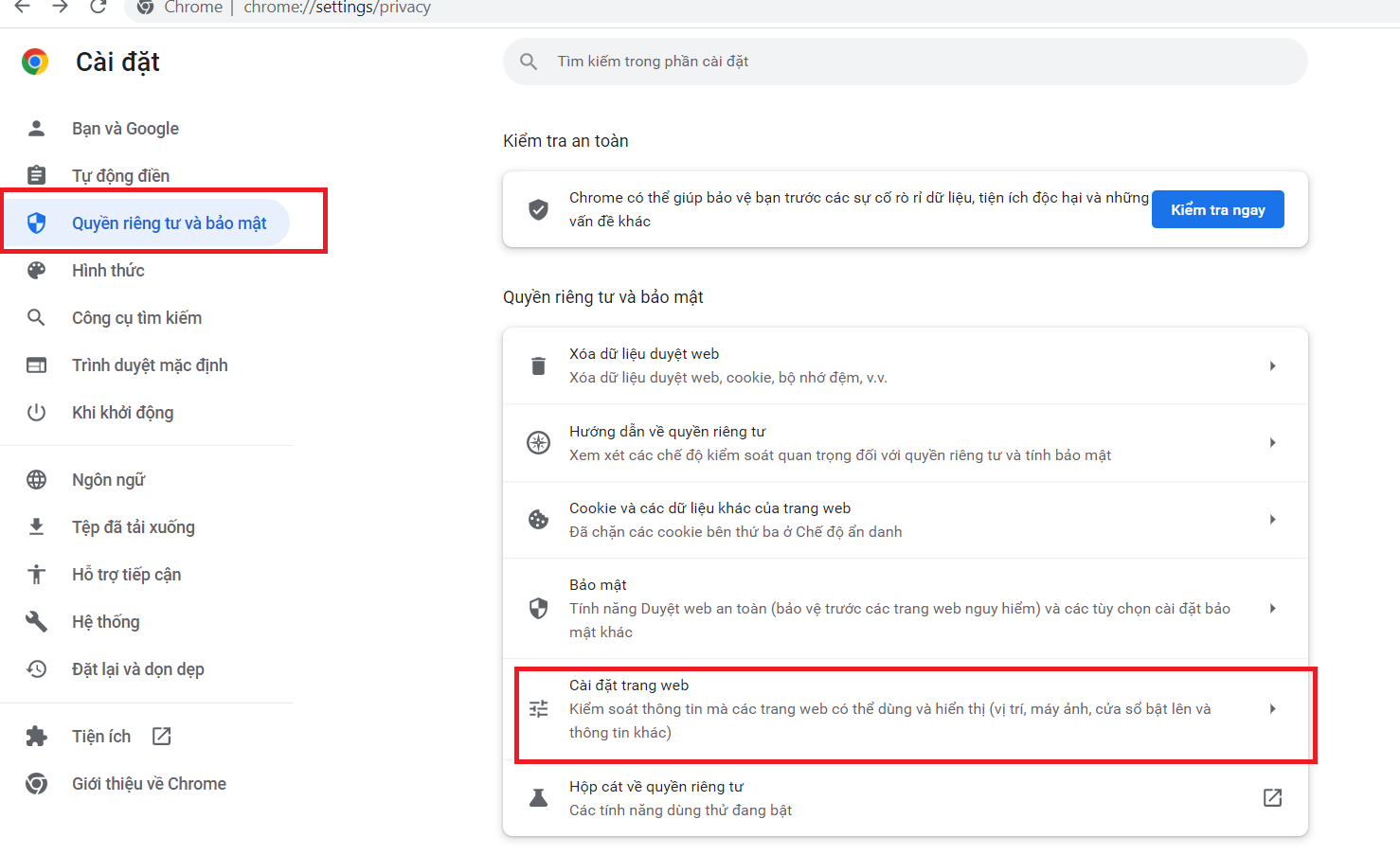
Task: Click the browser forward arrow
Action: (x=60, y=7)
